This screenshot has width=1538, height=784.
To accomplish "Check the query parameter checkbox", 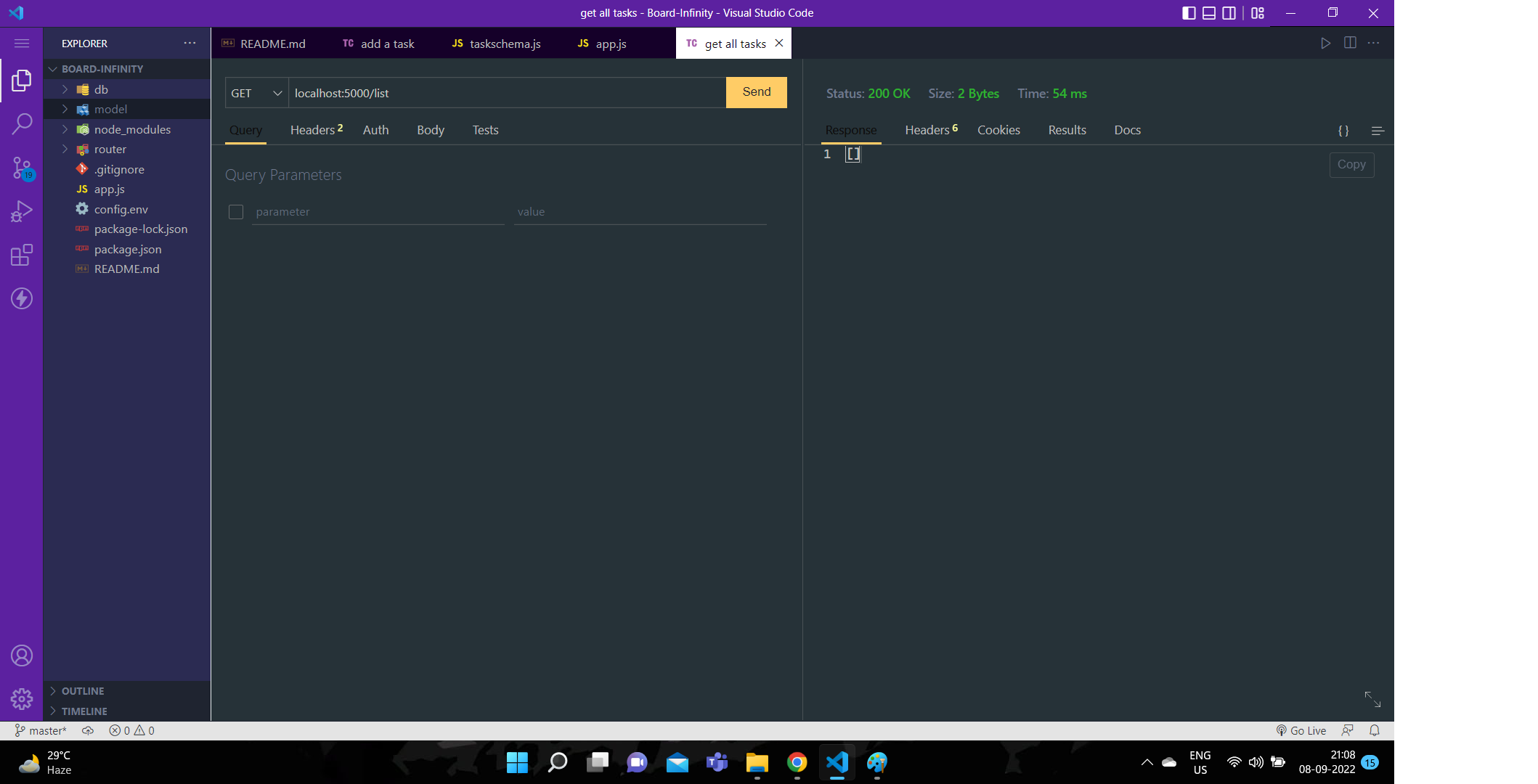I will 235,212.
